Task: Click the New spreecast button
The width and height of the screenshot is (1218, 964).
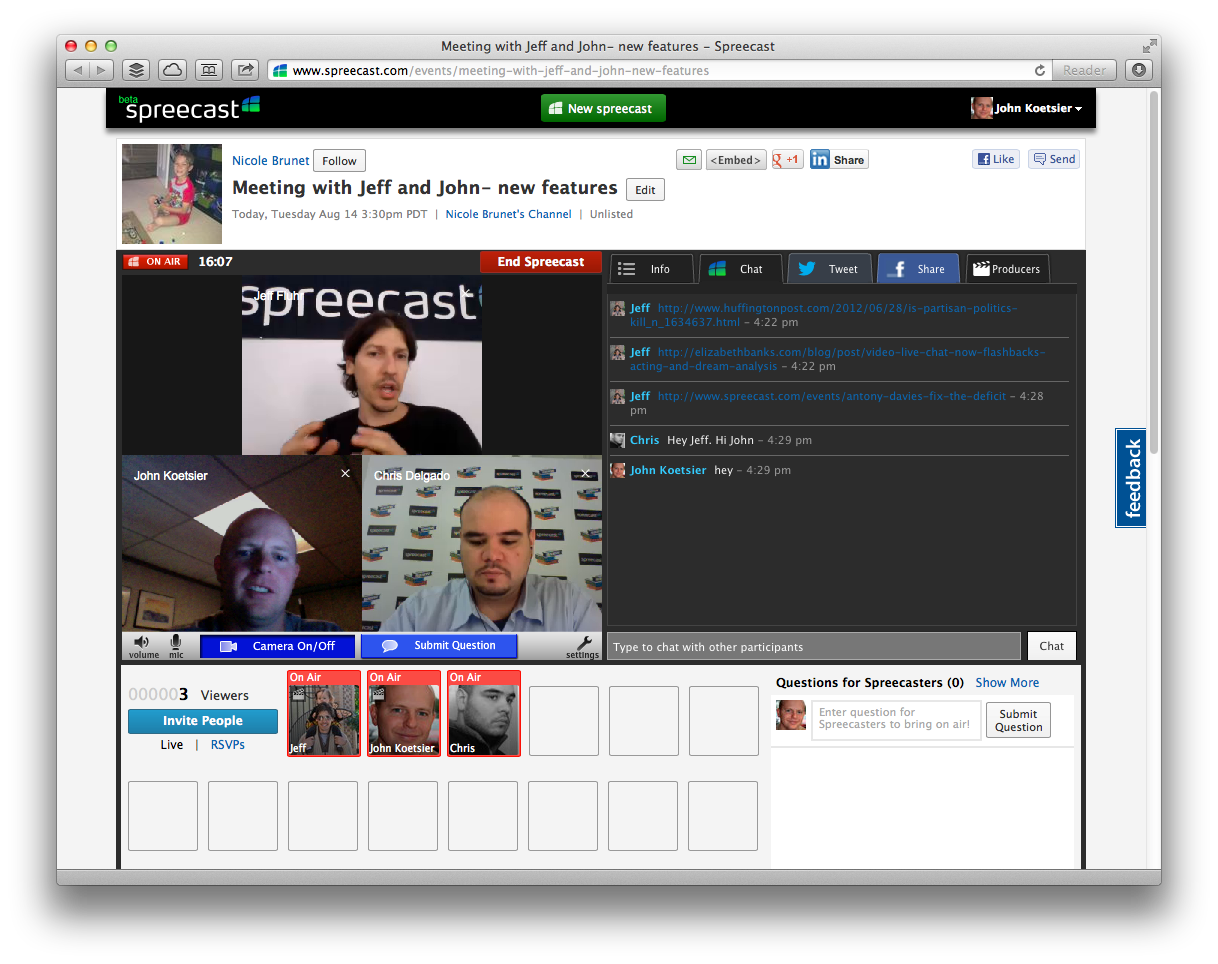Action: tap(603, 108)
